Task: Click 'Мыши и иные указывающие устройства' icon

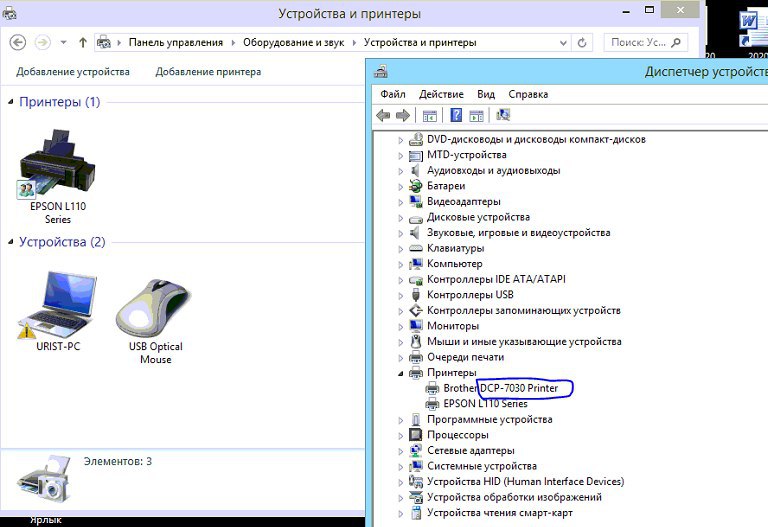Action: (x=416, y=341)
